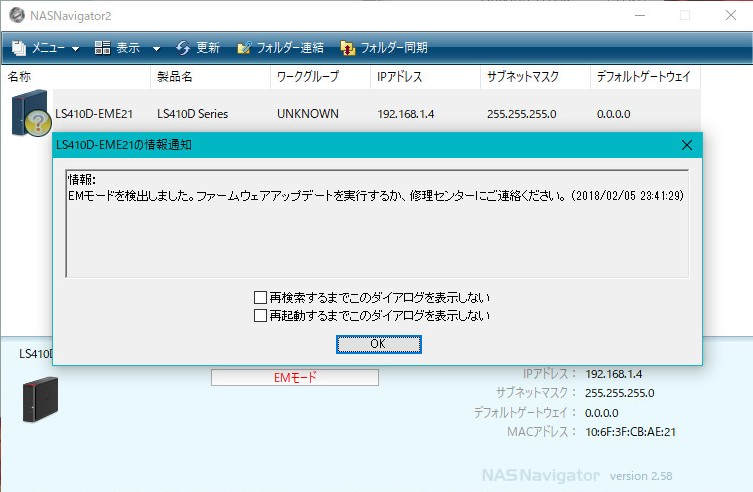This screenshot has width=753, height=492.
Task: Select the LS410D NAS icon with question mark
Action: coord(31,113)
